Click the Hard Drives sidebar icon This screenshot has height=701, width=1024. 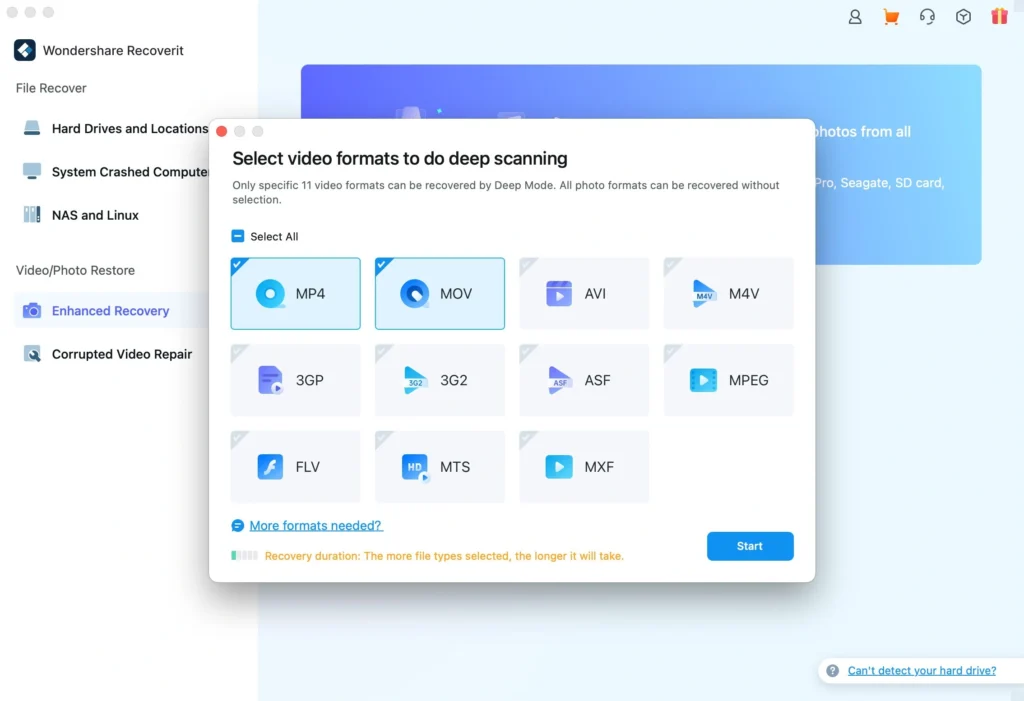tap(32, 128)
